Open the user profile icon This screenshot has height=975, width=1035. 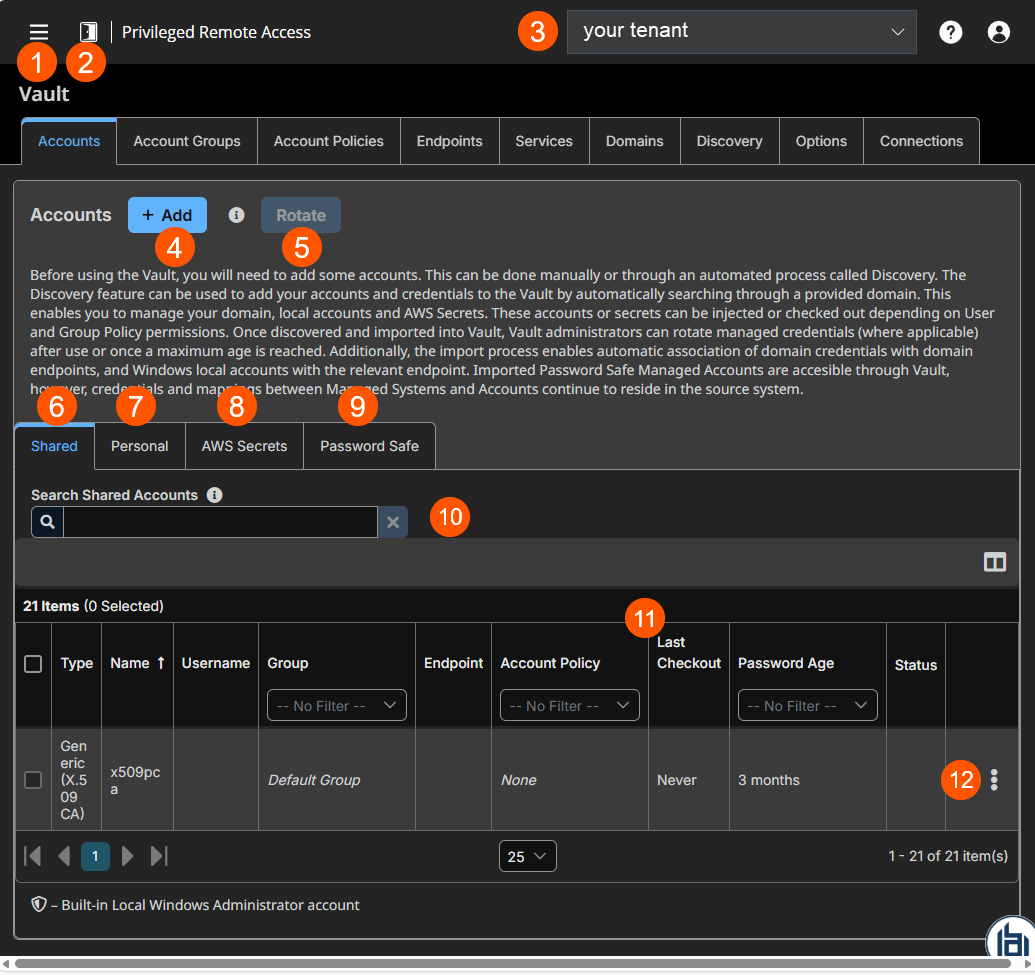998,32
